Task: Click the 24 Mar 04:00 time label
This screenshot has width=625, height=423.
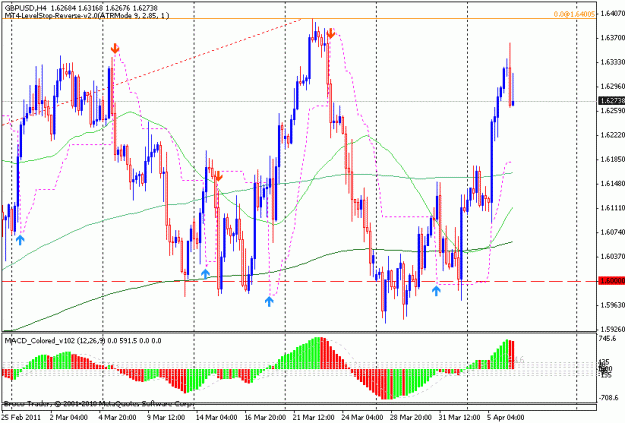Action: click(x=362, y=417)
